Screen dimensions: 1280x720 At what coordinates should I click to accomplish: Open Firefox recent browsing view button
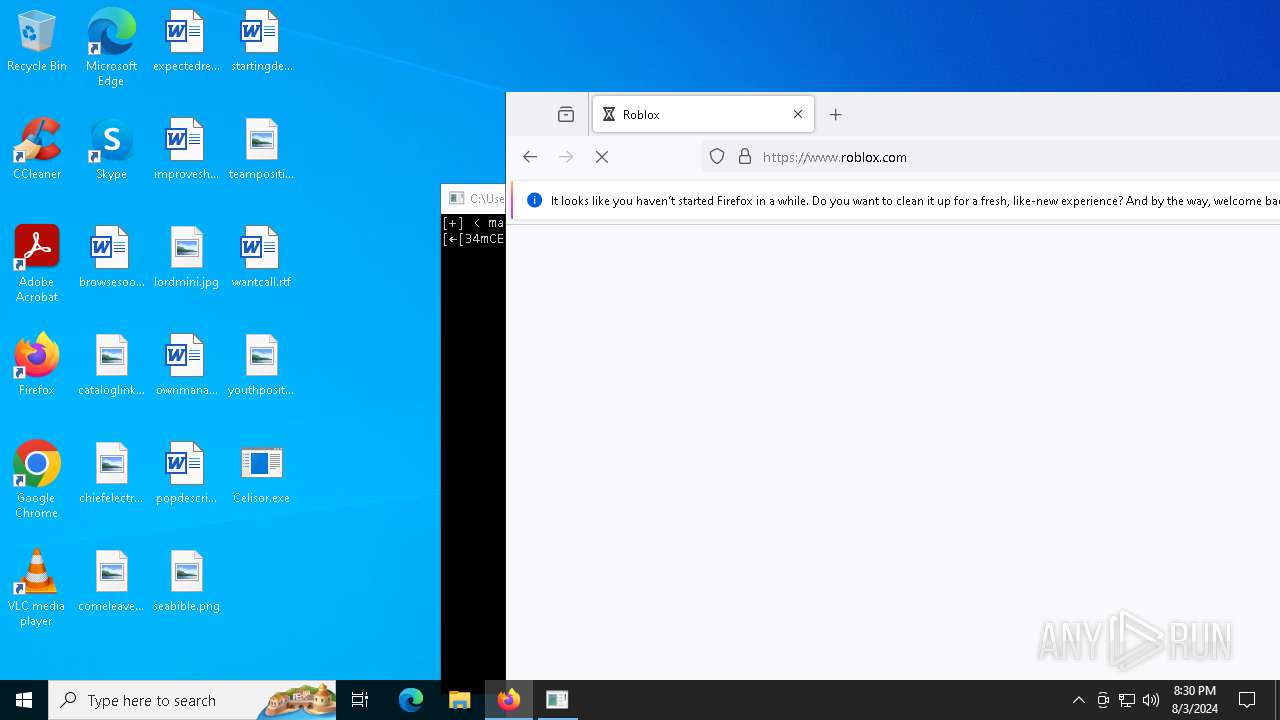coord(566,115)
